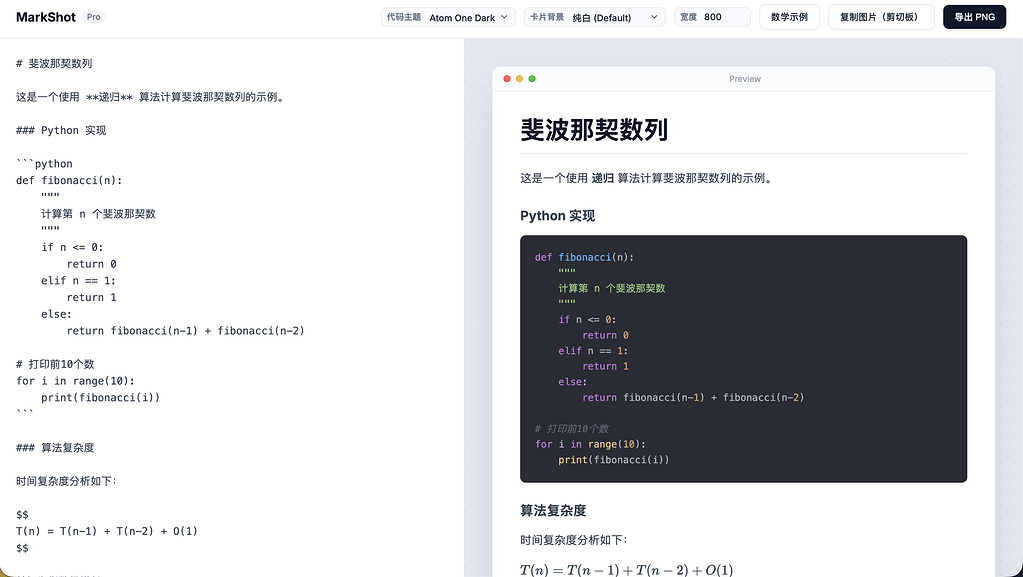This screenshot has width=1023, height=577.
Task: Click the chevron arrow of the card background selector
Action: pos(654,17)
